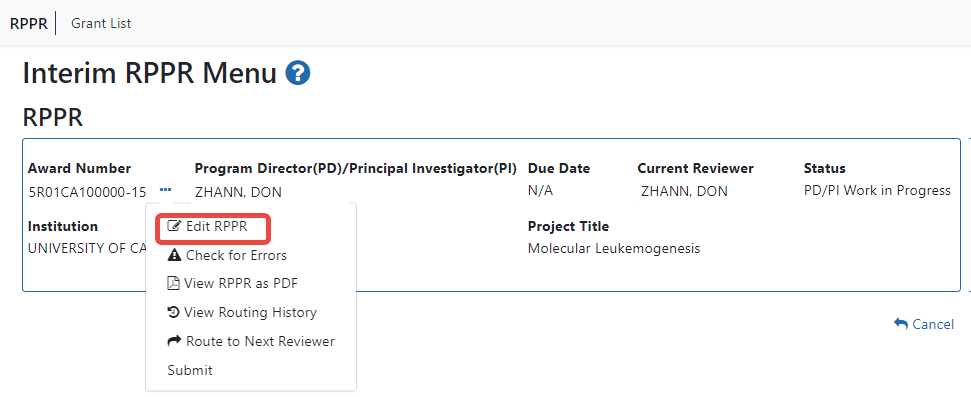Viewport: 971px width, 397px height.
Task: Click the RPPR section heading
Action: click(53, 117)
